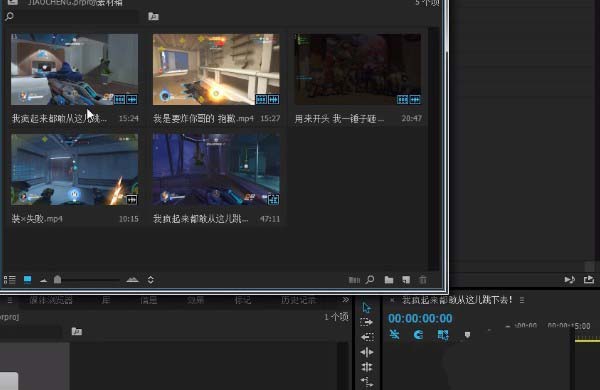Click the bin window search input field
The width and height of the screenshot is (600, 390).
[x=77, y=16]
